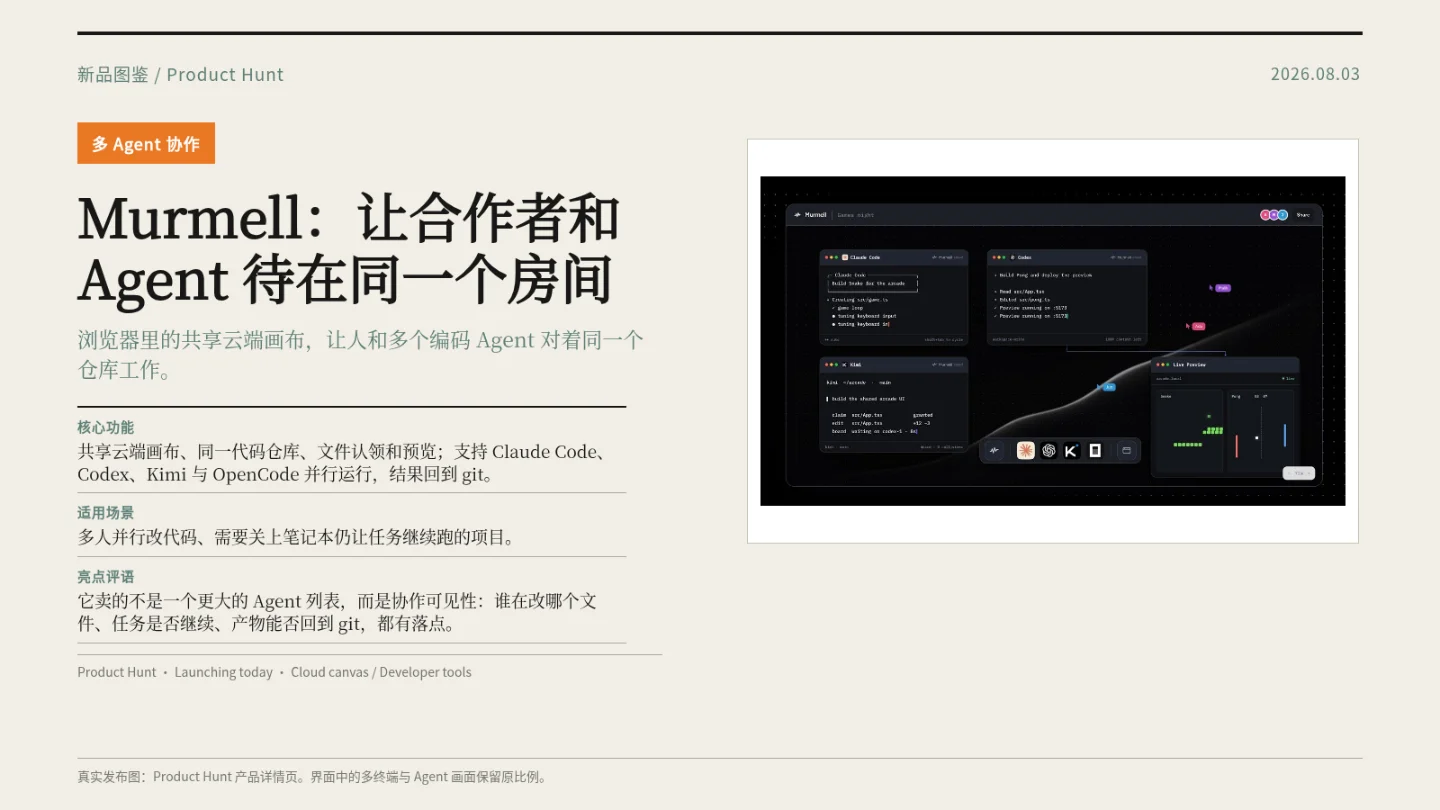
Task: Launch the OpenCode agent from the dock
Action: pos(1095,451)
